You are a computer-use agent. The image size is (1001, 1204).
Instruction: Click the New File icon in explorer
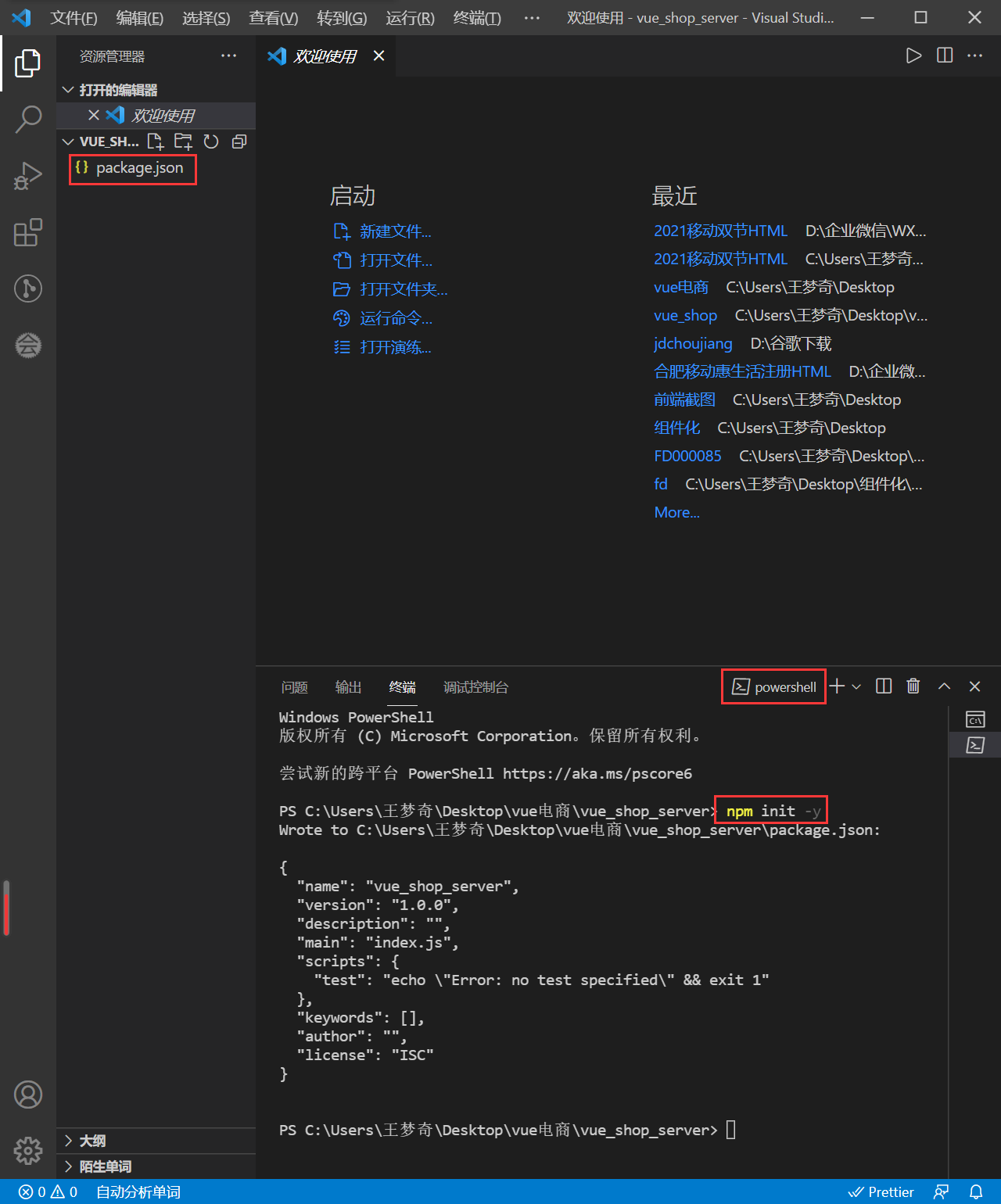pyautogui.click(x=156, y=142)
